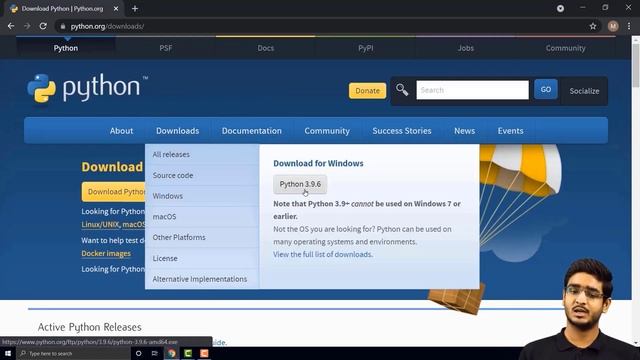Open the Socialize dropdown
Viewport: 640px width, 360px height.
click(584, 91)
